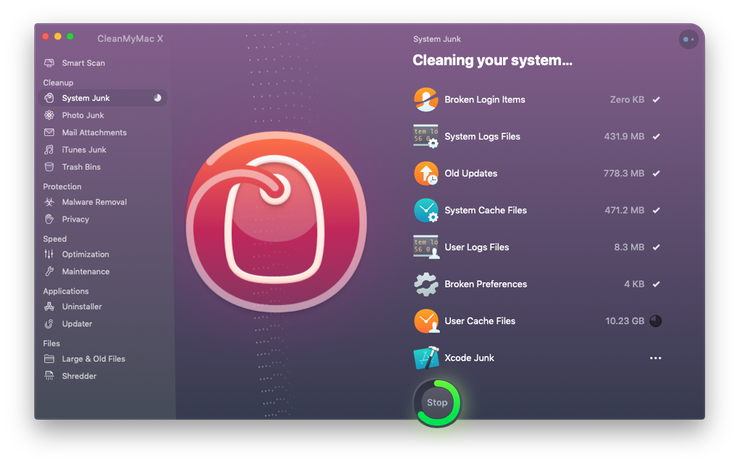The height and width of the screenshot is (465, 740).
Task: Click the Uninstaller icon
Action: (49, 306)
